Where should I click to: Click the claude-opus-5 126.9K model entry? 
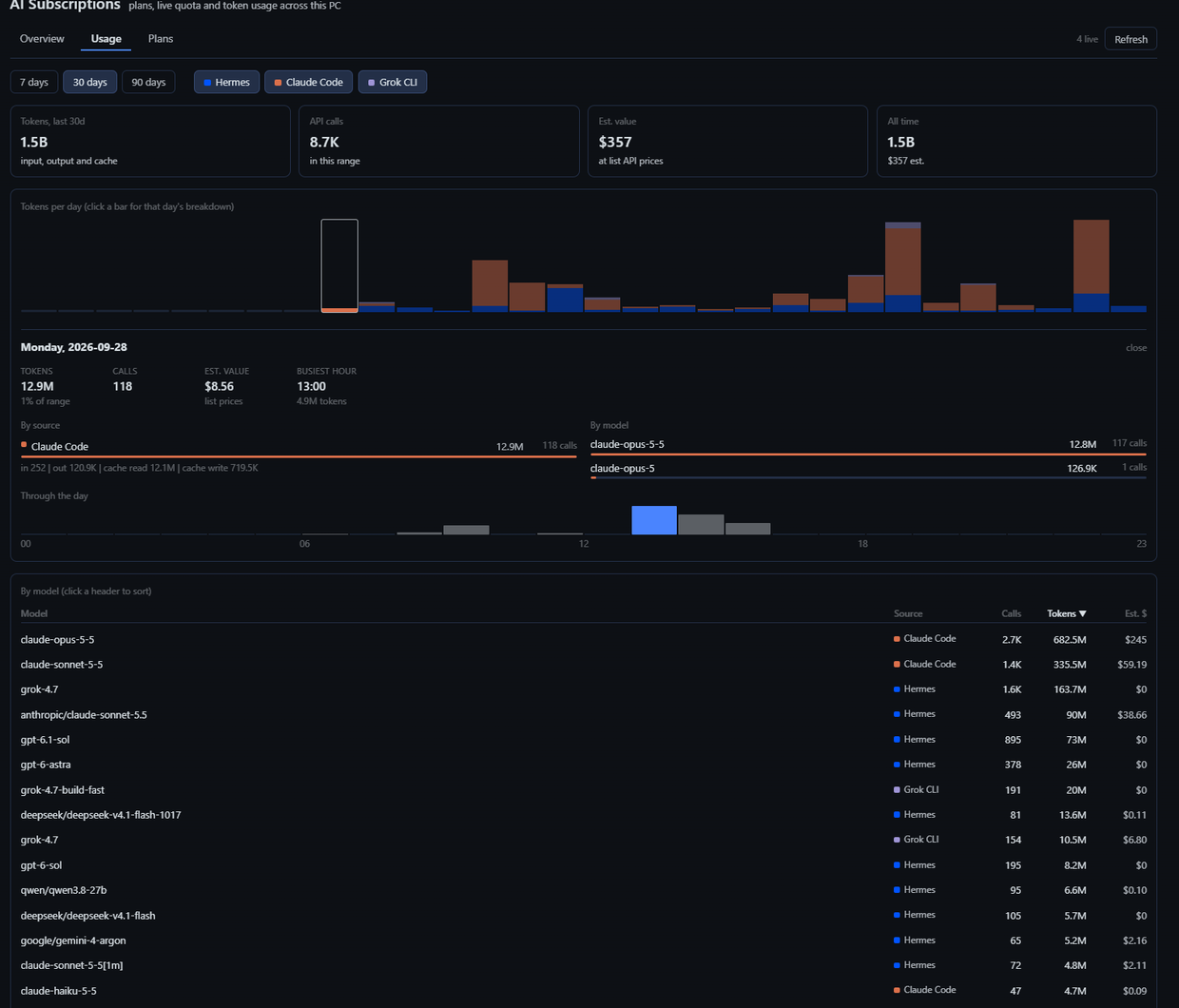point(868,468)
